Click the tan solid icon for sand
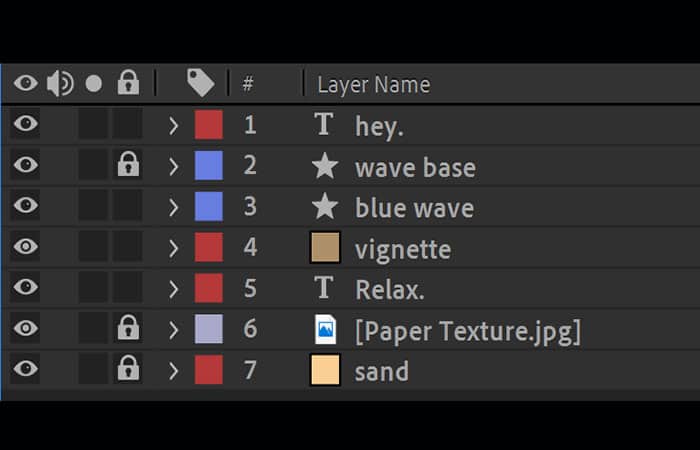The height and width of the screenshot is (450, 700). [325, 370]
